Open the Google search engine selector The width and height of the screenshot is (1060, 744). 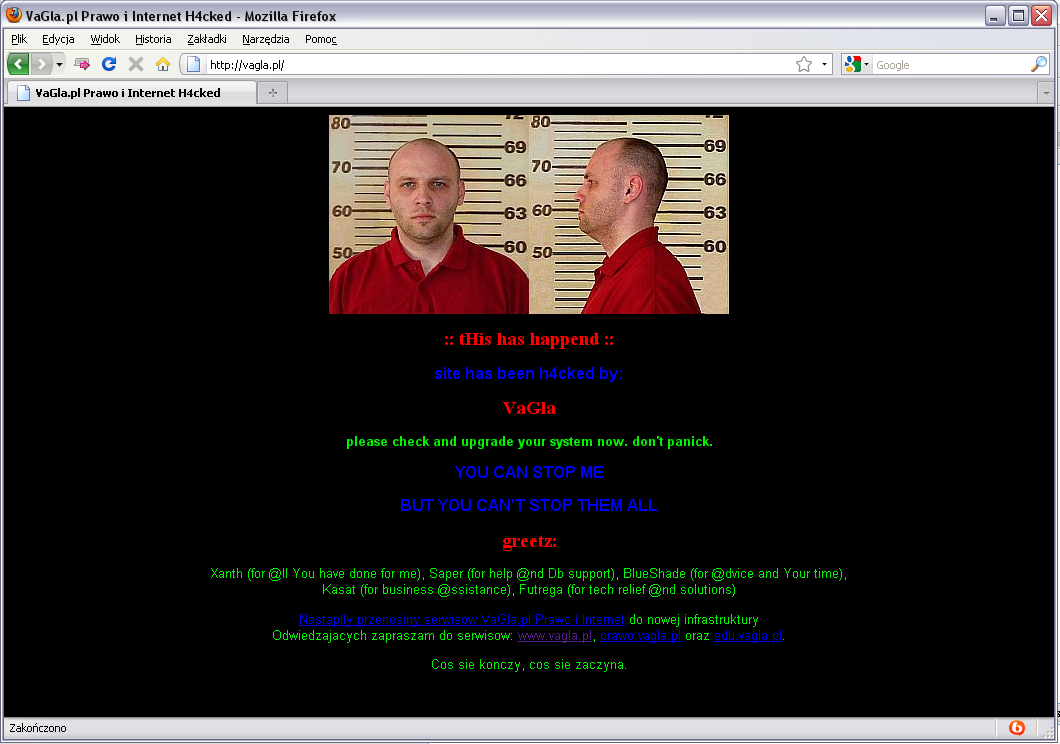[856, 65]
